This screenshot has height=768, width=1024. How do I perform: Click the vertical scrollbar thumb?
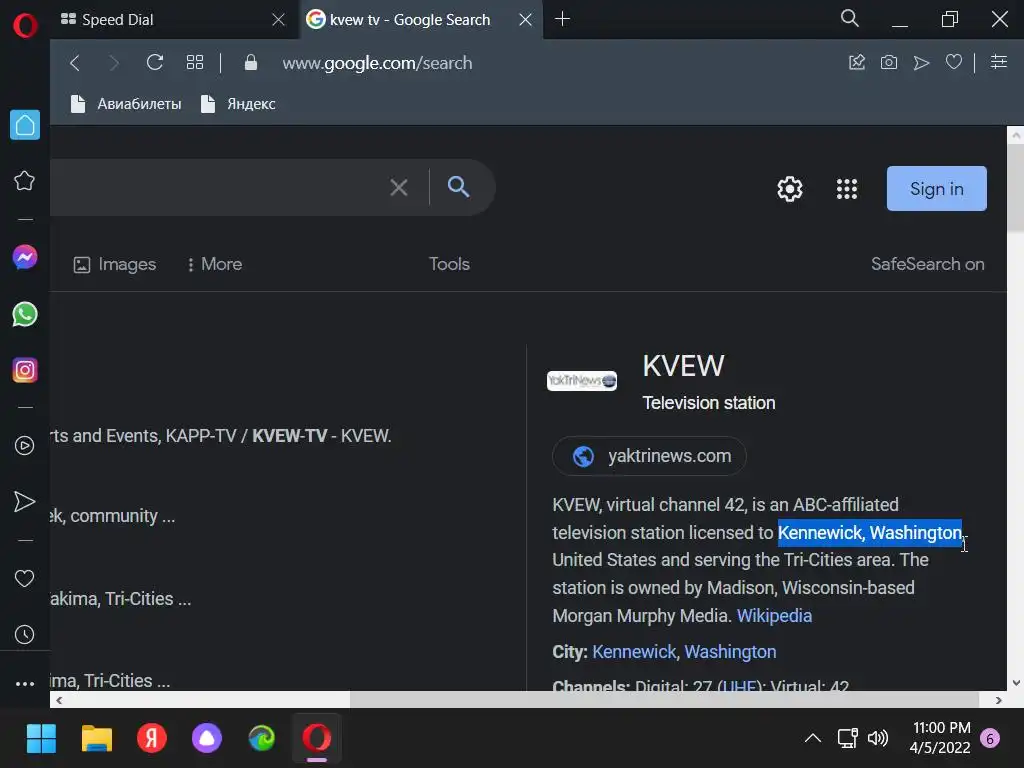[x=1015, y=188]
